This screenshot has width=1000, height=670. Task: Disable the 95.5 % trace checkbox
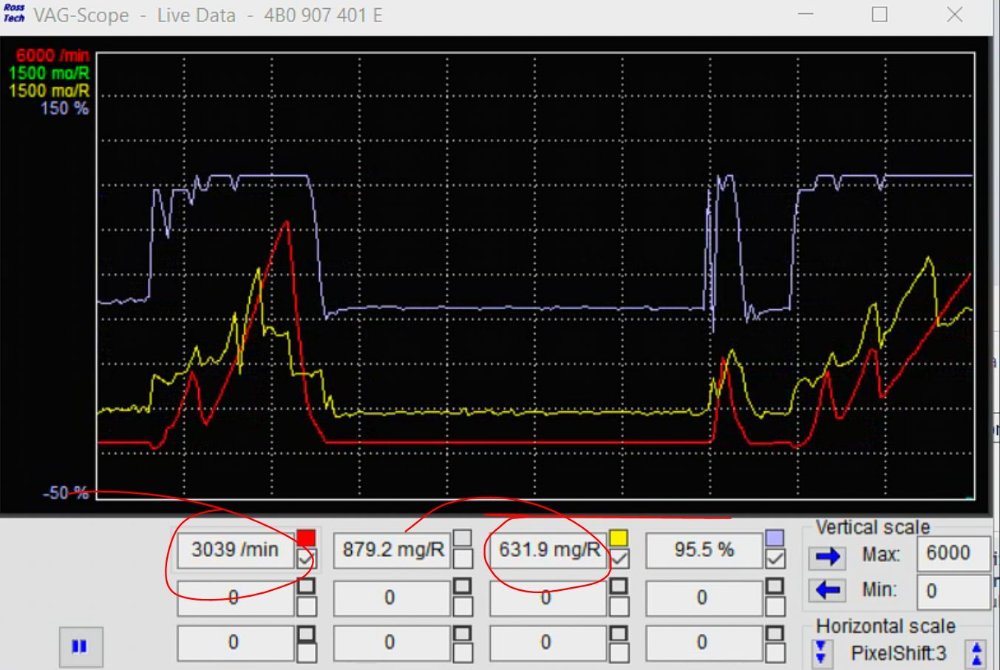click(774, 559)
